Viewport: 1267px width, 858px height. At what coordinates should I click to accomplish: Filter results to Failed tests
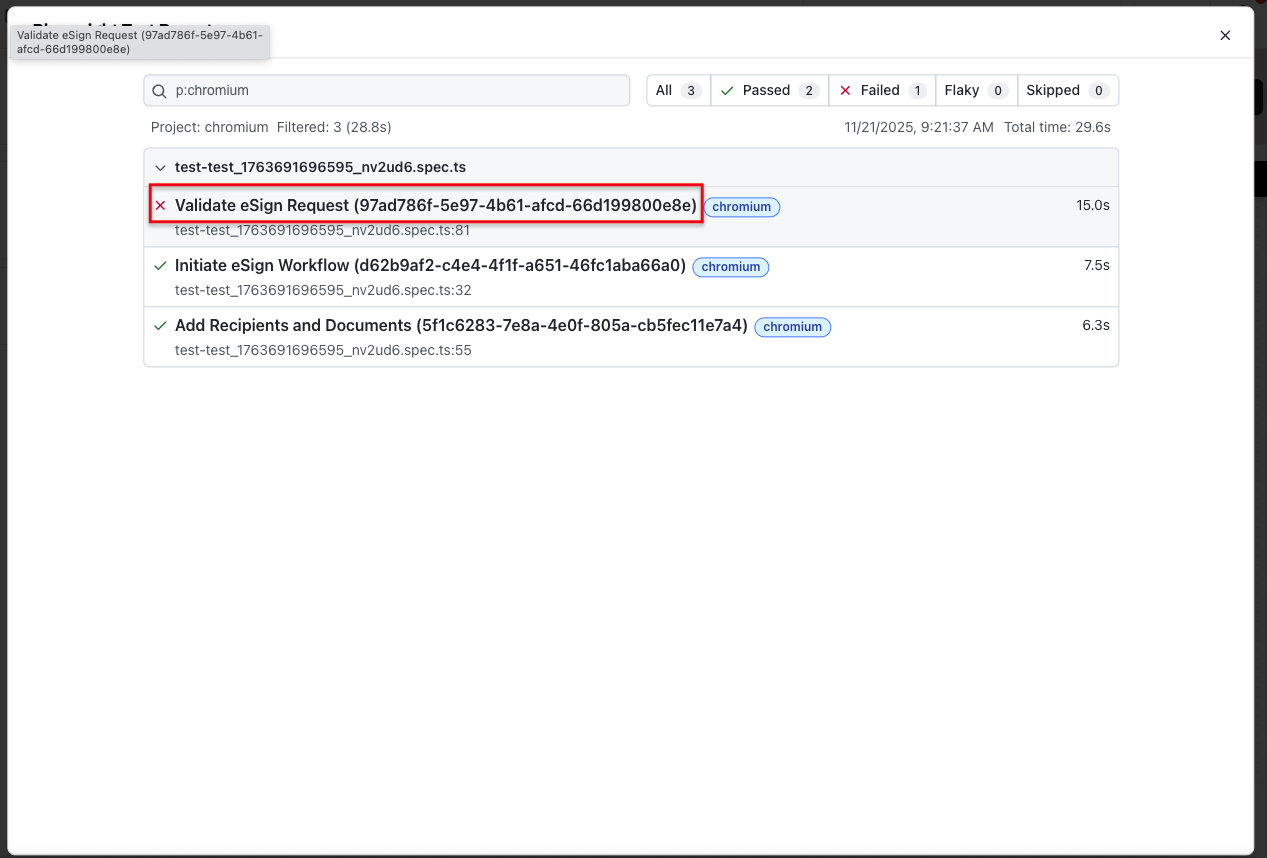[x=881, y=91]
